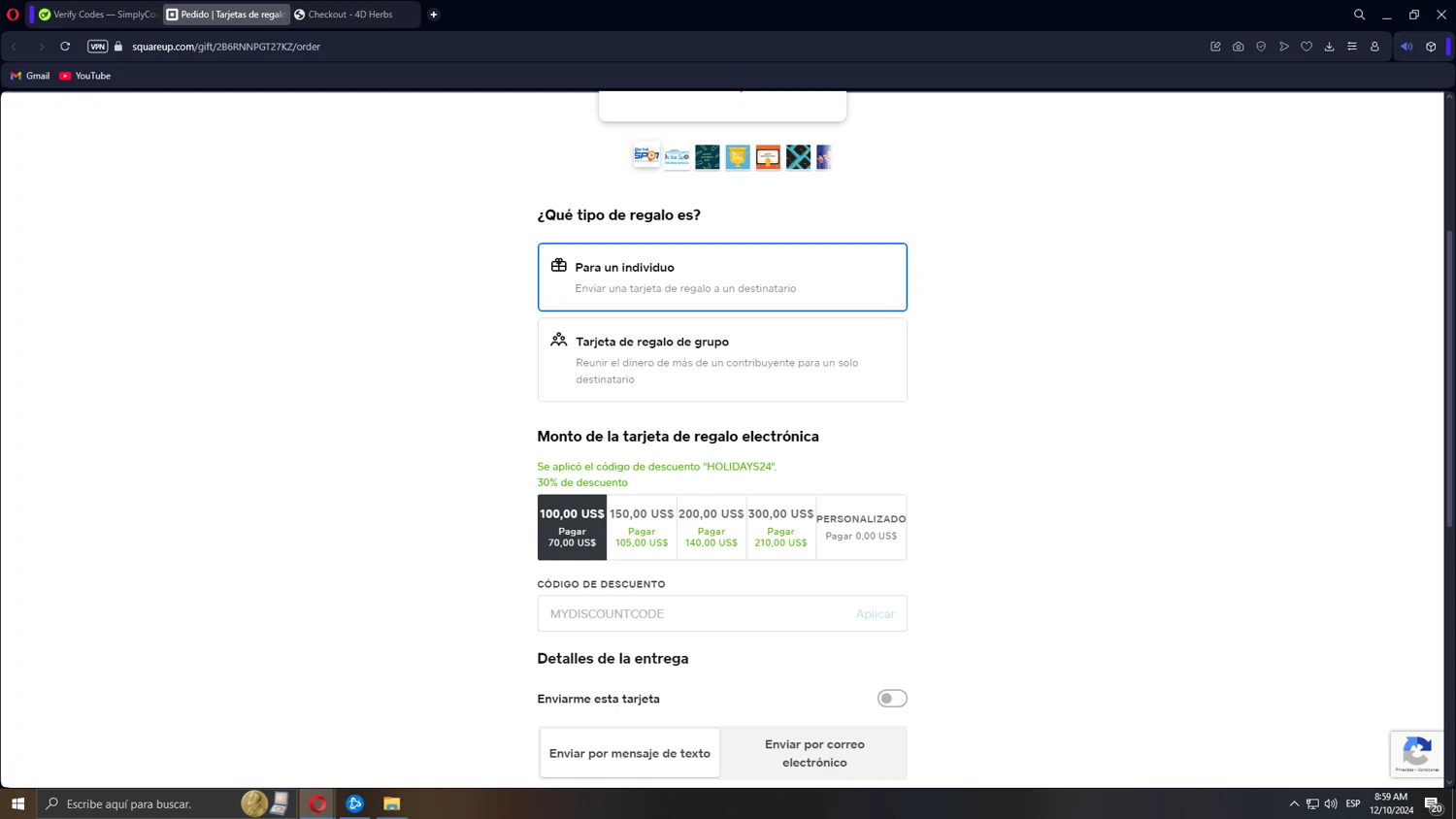Select the dark green Father's Day card design
This screenshot has width=1456, height=819.
click(708, 157)
